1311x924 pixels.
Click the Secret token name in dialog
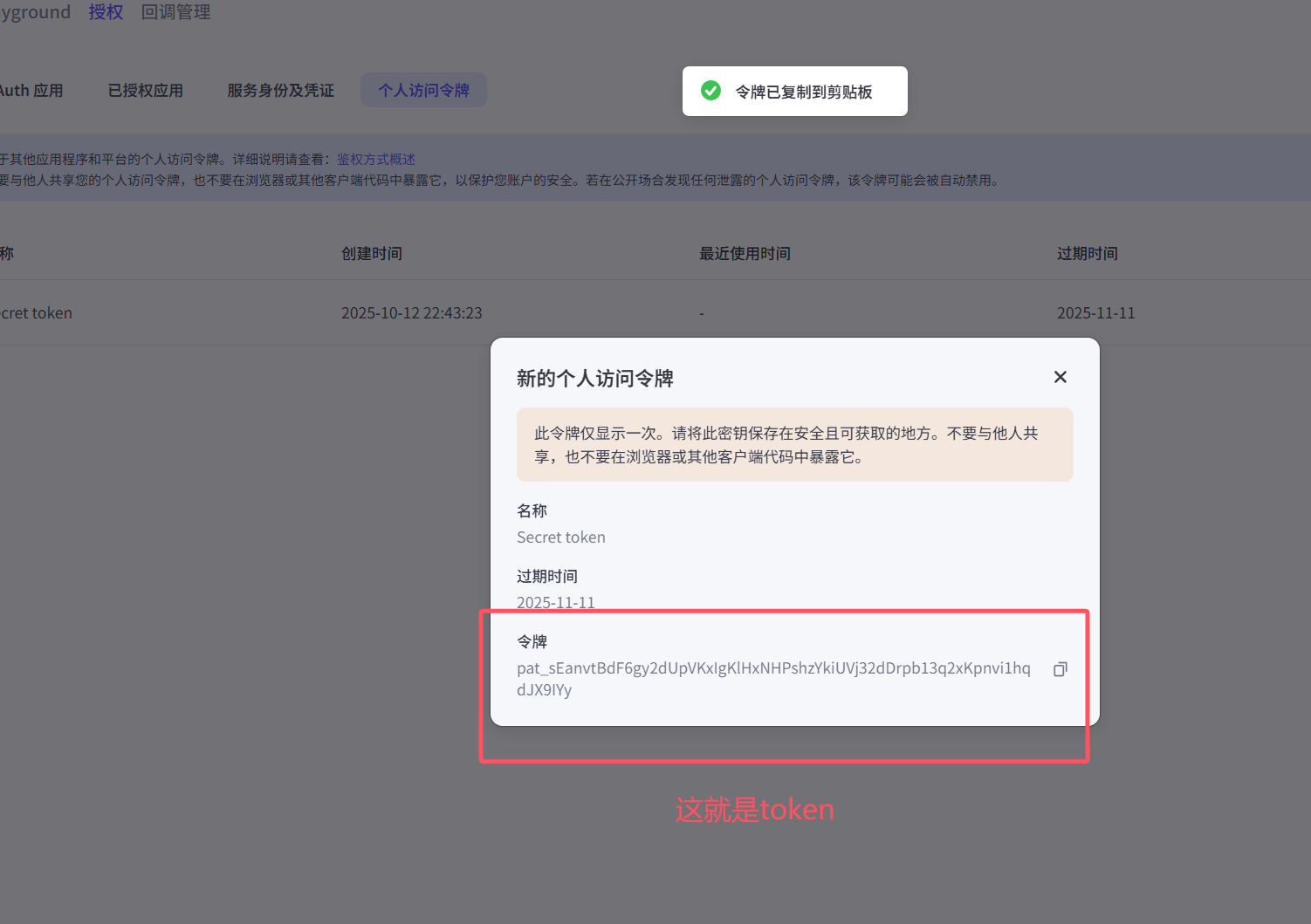561,537
